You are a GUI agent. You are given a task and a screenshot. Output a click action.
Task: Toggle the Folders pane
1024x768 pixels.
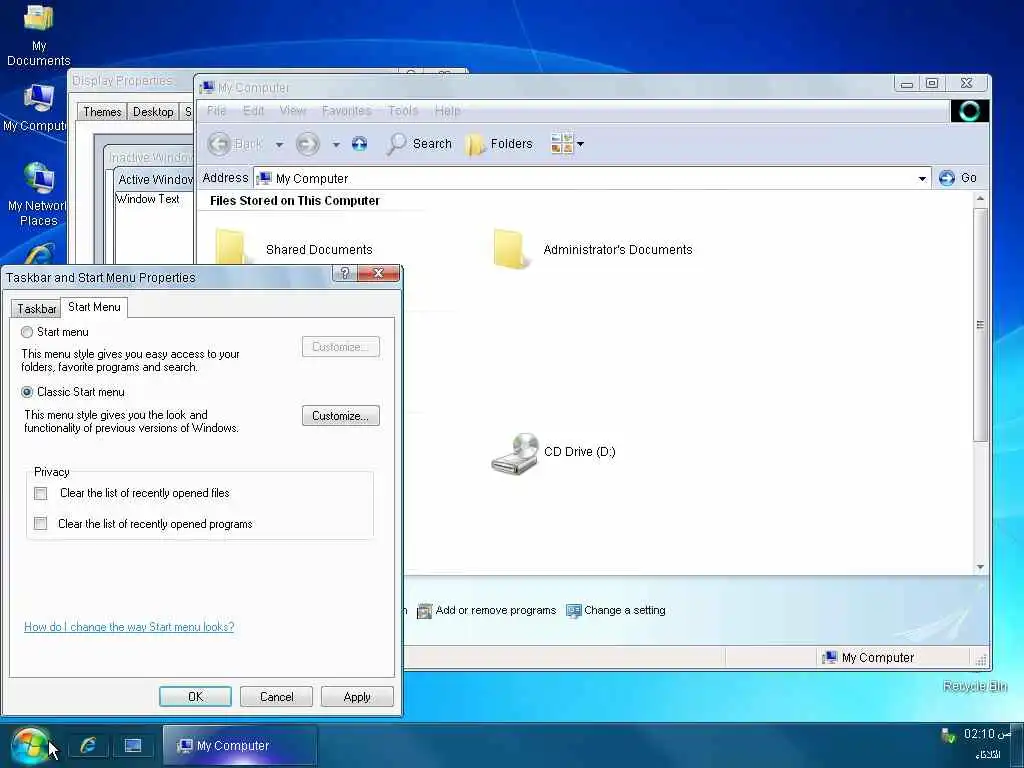[500, 144]
